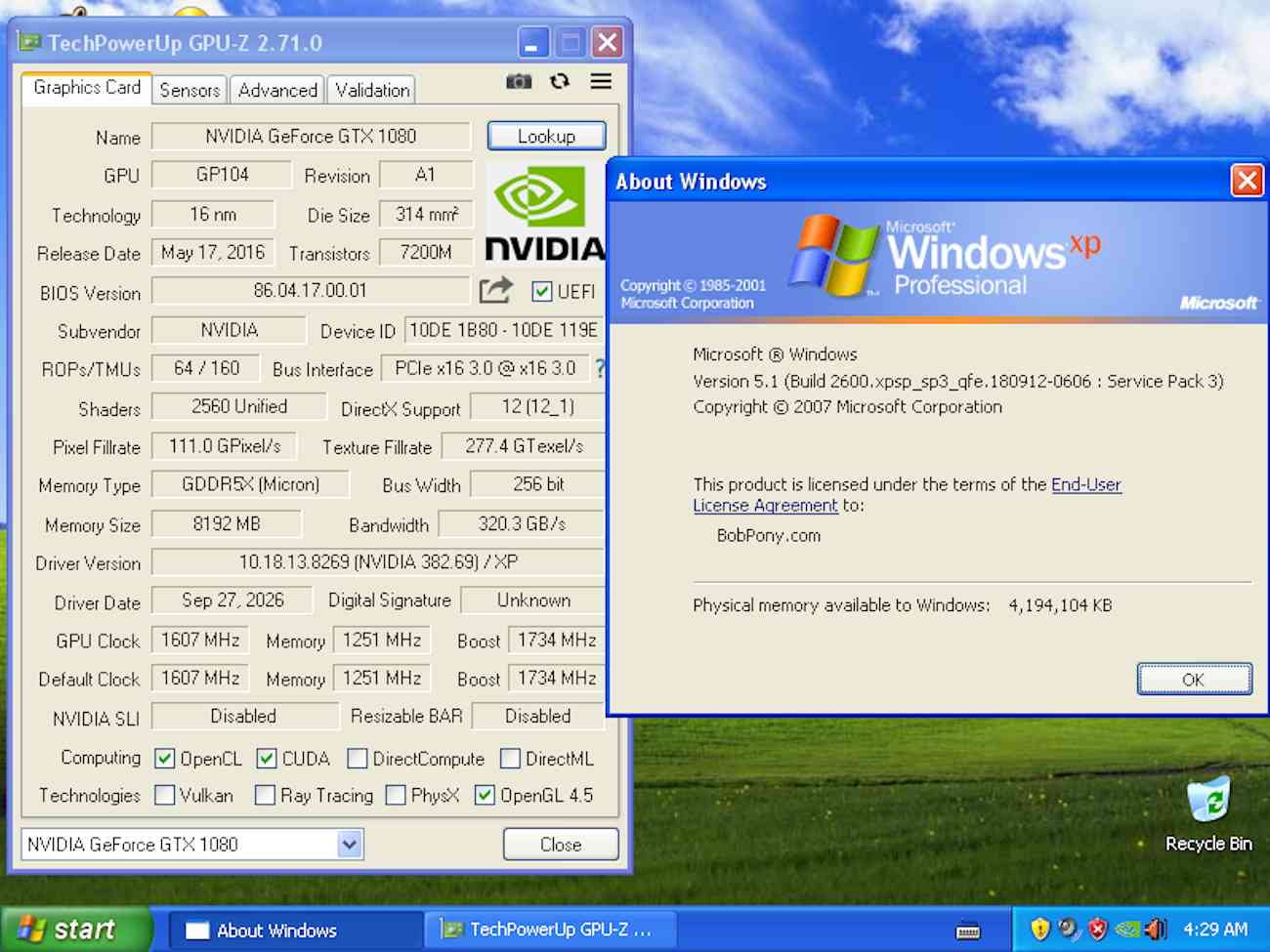Toggle the OpenCL checkbox

[165, 759]
